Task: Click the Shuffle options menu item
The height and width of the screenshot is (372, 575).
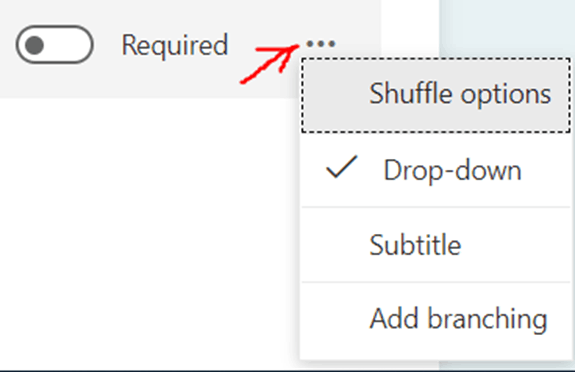Action: pyautogui.click(x=436, y=95)
